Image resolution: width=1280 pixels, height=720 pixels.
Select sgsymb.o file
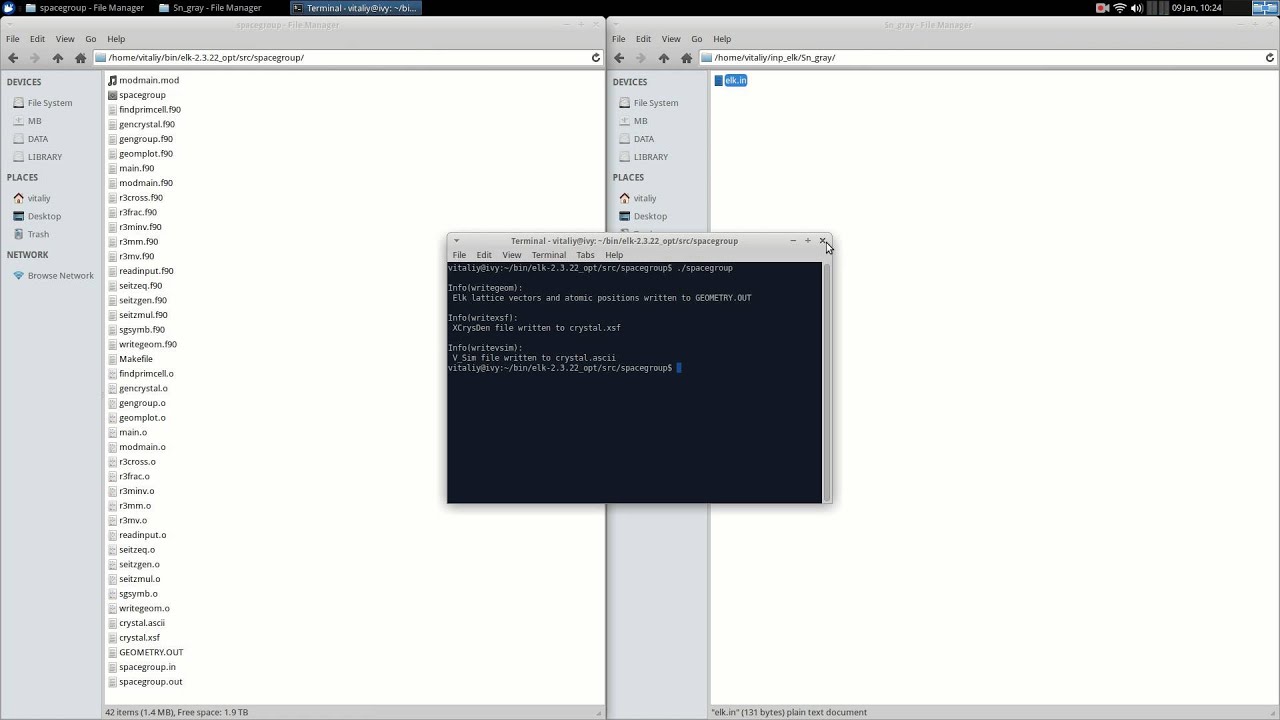(x=133, y=594)
